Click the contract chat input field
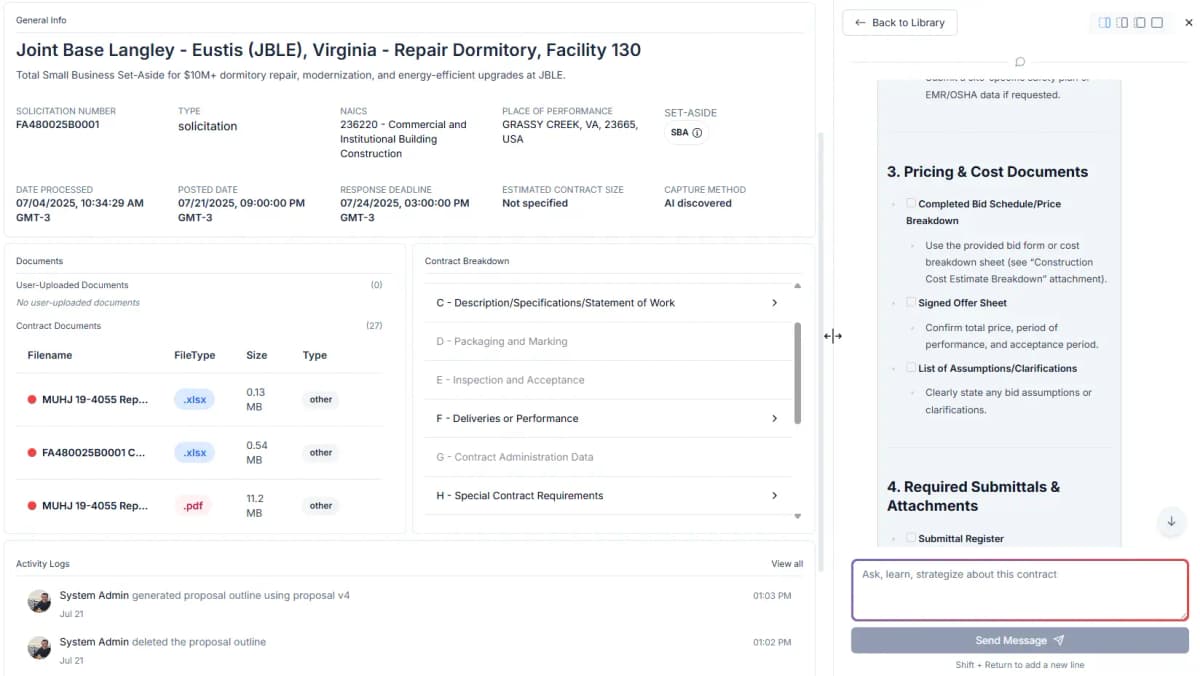Viewport: 1200px width, 676px height. (1019, 590)
